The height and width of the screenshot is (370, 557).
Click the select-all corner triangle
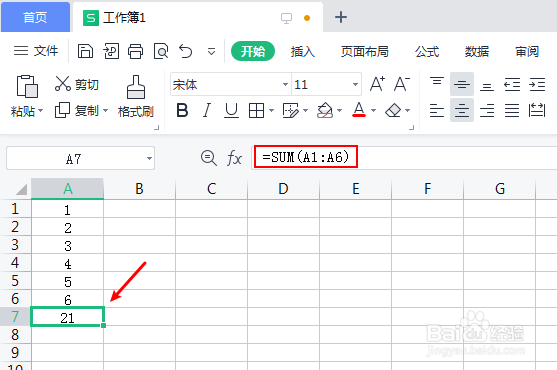click(21, 189)
